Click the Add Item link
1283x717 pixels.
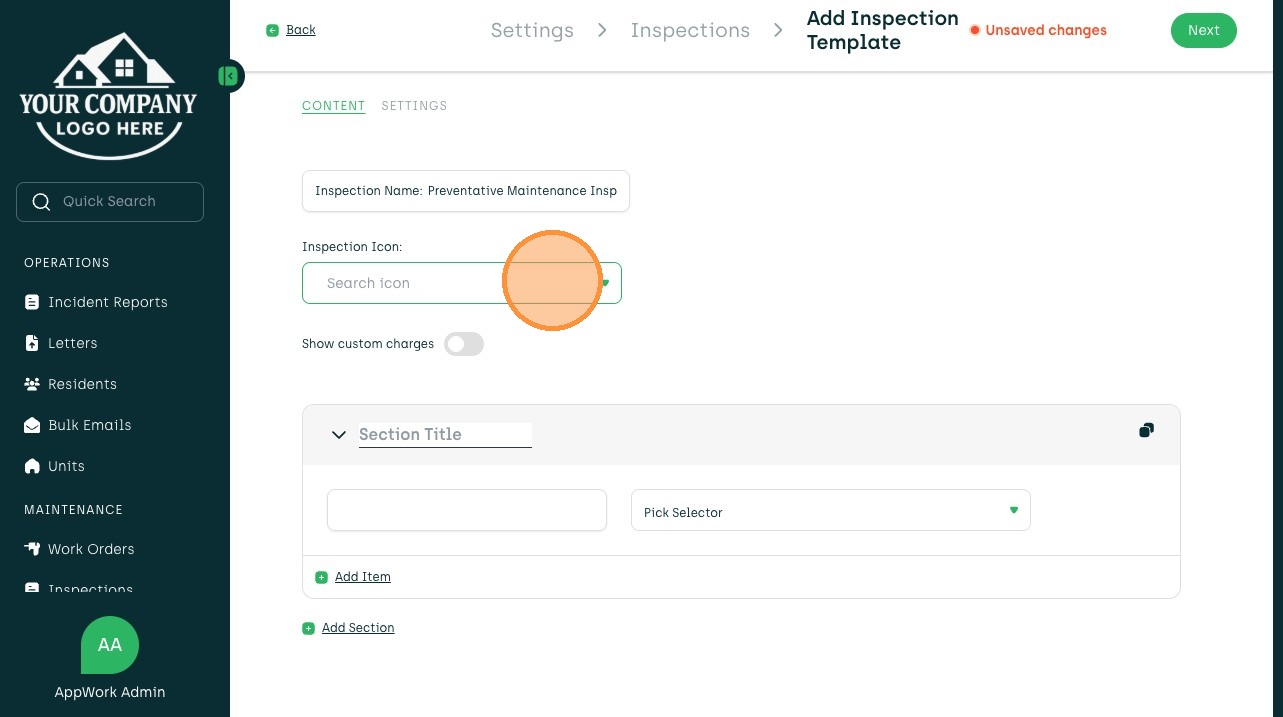[x=362, y=577]
